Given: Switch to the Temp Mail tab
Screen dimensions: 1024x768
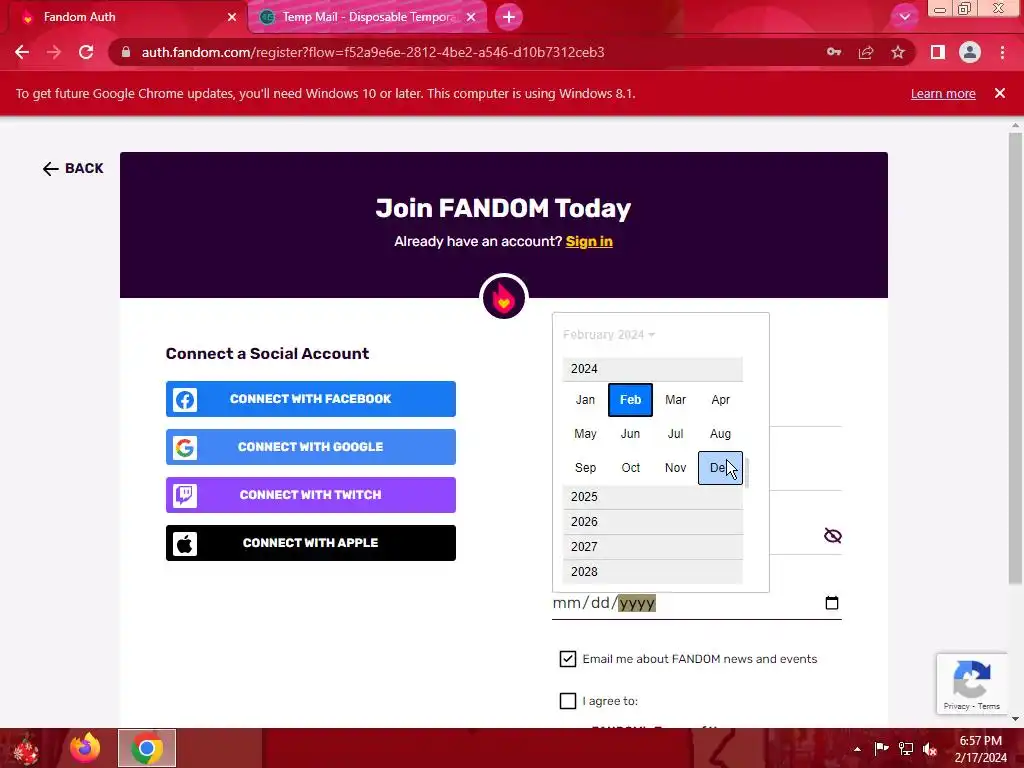Looking at the screenshot, I should point(368,17).
